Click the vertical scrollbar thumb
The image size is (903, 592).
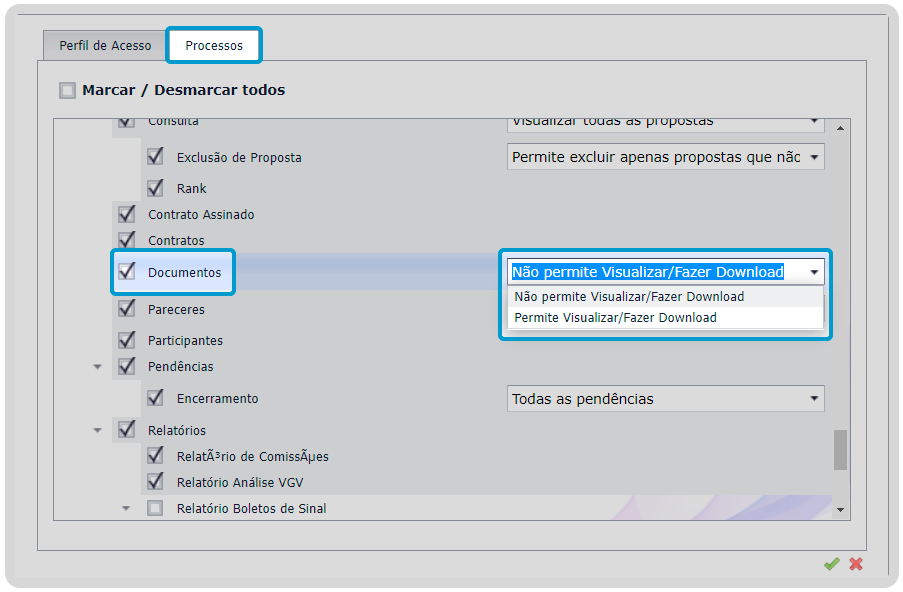(x=840, y=450)
